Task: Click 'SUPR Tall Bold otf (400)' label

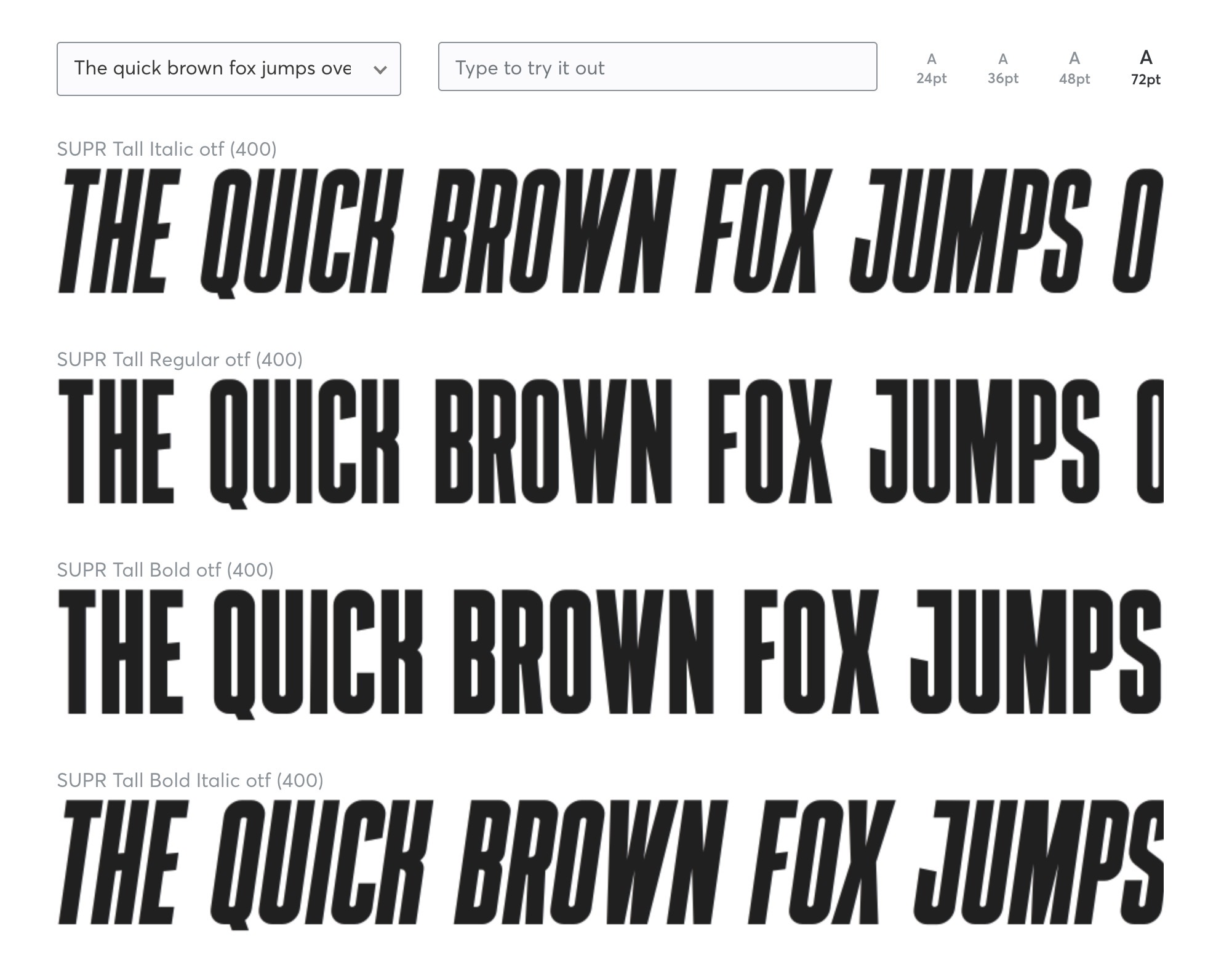Action: click(x=165, y=570)
